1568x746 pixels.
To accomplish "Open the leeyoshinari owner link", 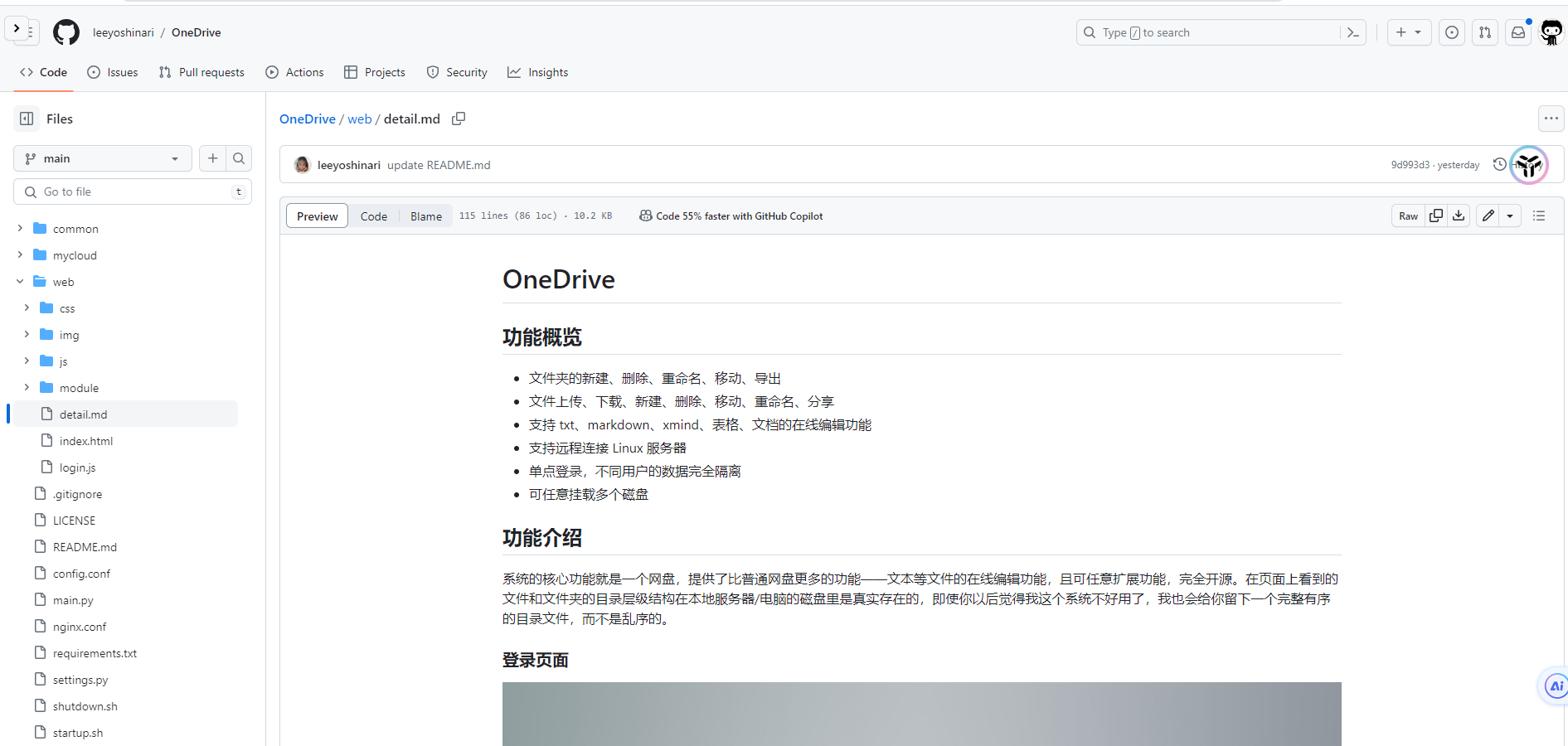I will click(124, 32).
